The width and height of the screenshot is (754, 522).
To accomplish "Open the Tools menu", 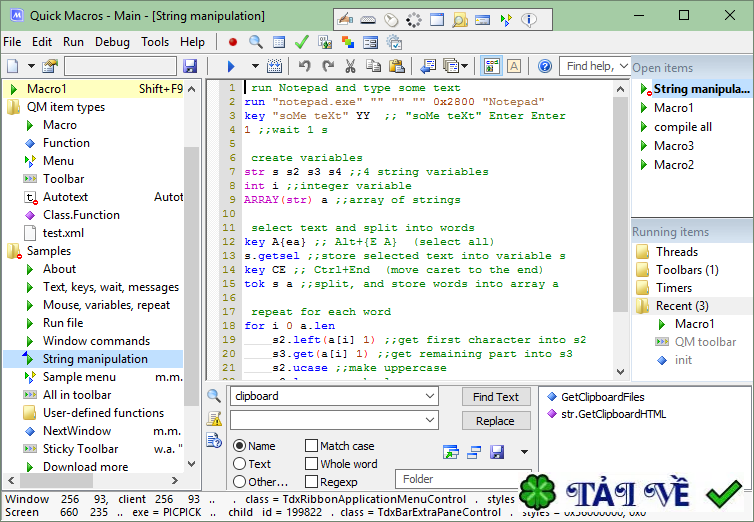I will (x=155, y=42).
